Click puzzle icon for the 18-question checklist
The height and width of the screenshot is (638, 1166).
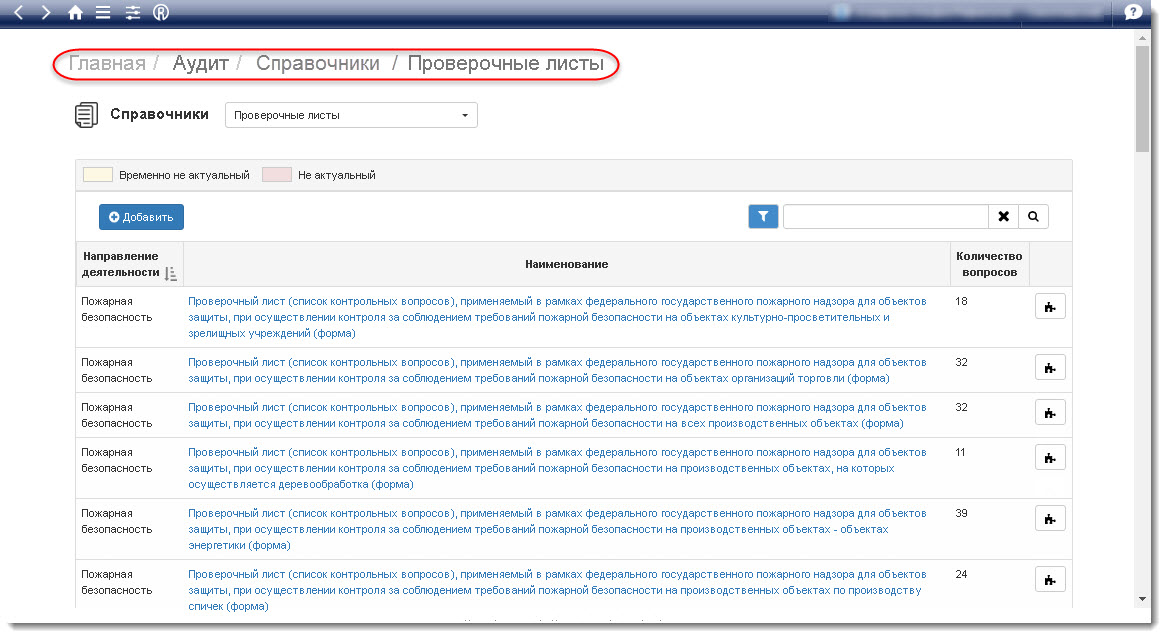pyautogui.click(x=1049, y=308)
